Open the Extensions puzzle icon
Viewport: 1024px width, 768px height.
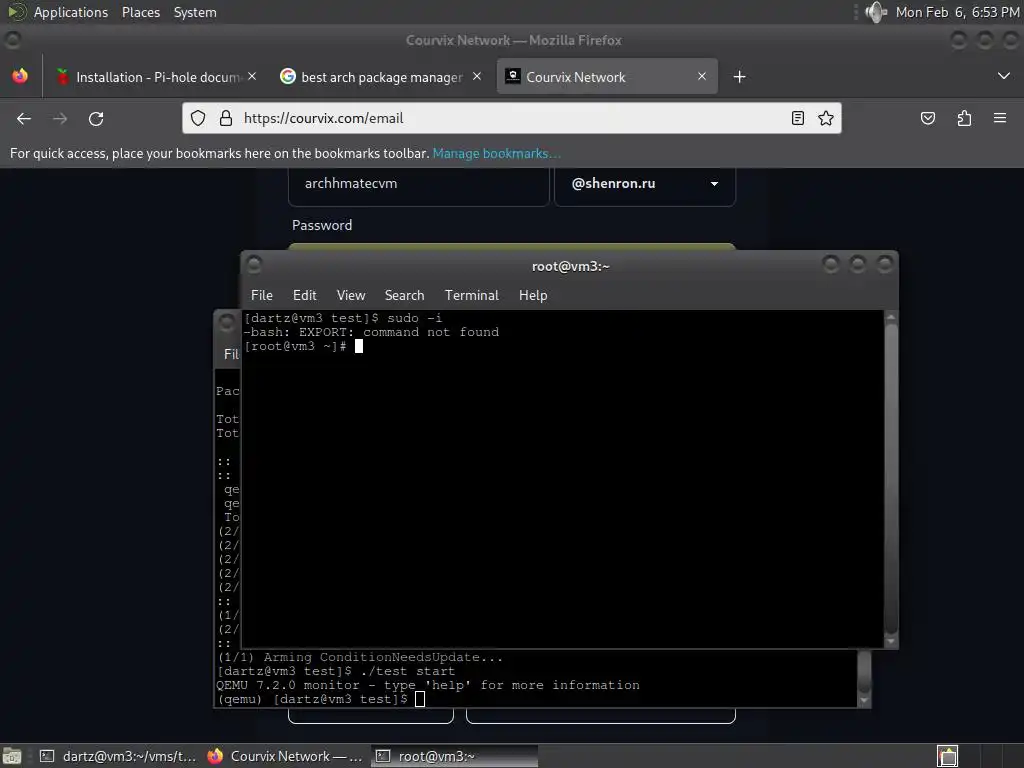pos(964,118)
